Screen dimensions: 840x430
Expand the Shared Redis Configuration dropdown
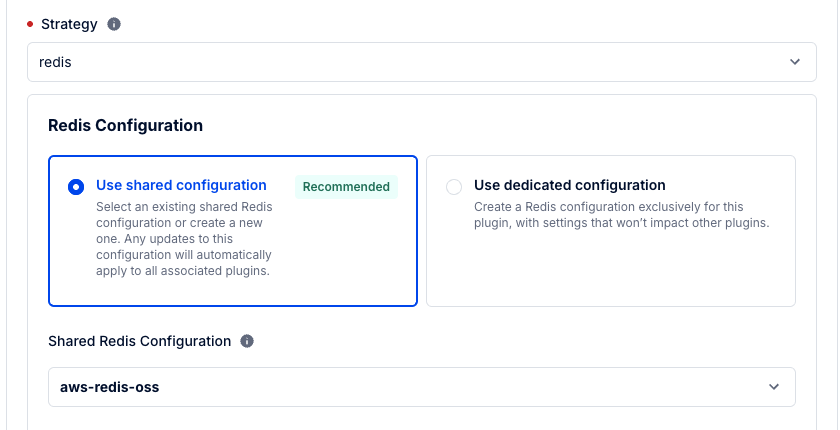point(421,387)
